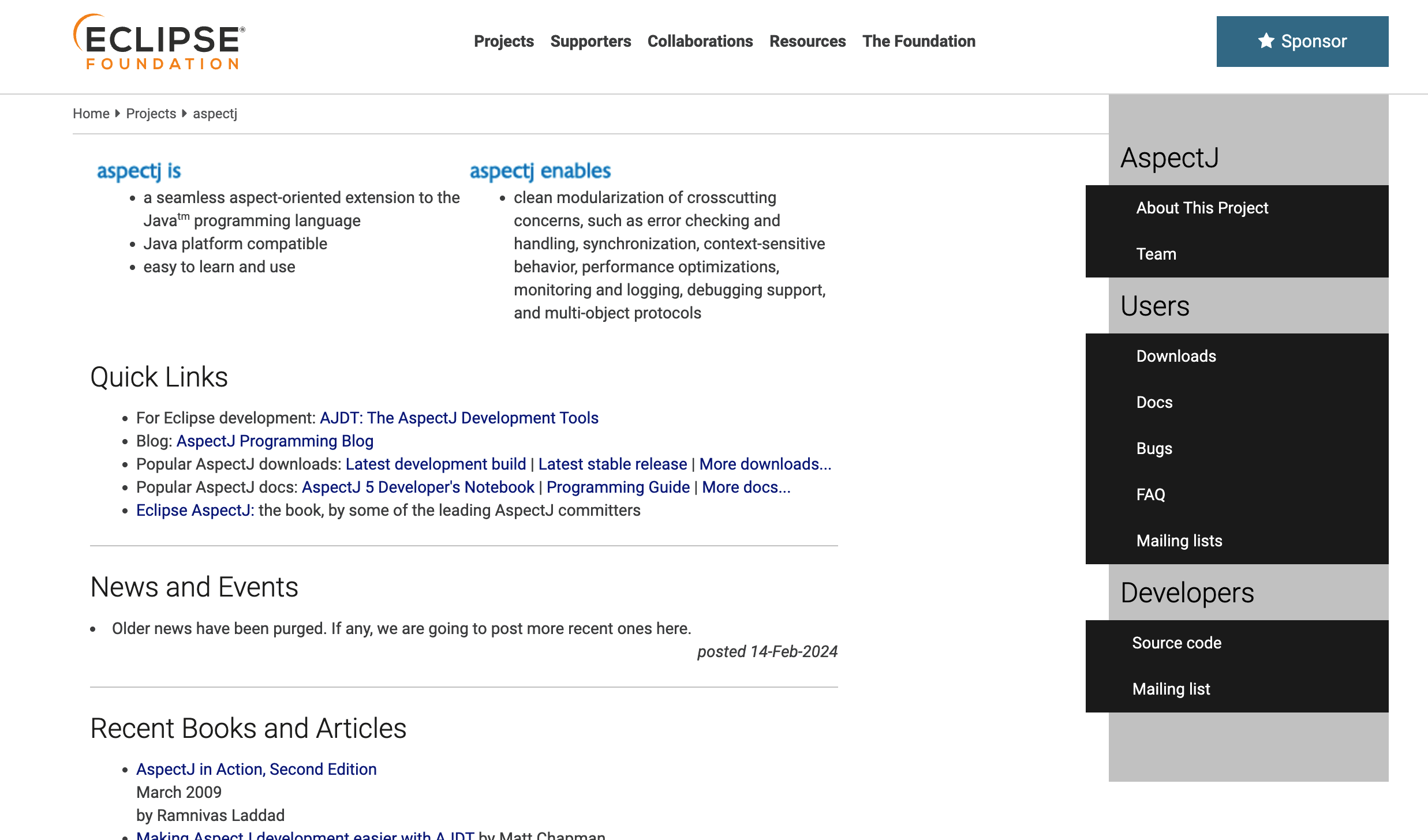The image size is (1428, 840).
Task: Expand the Team section in sidebar
Action: tap(1156, 253)
